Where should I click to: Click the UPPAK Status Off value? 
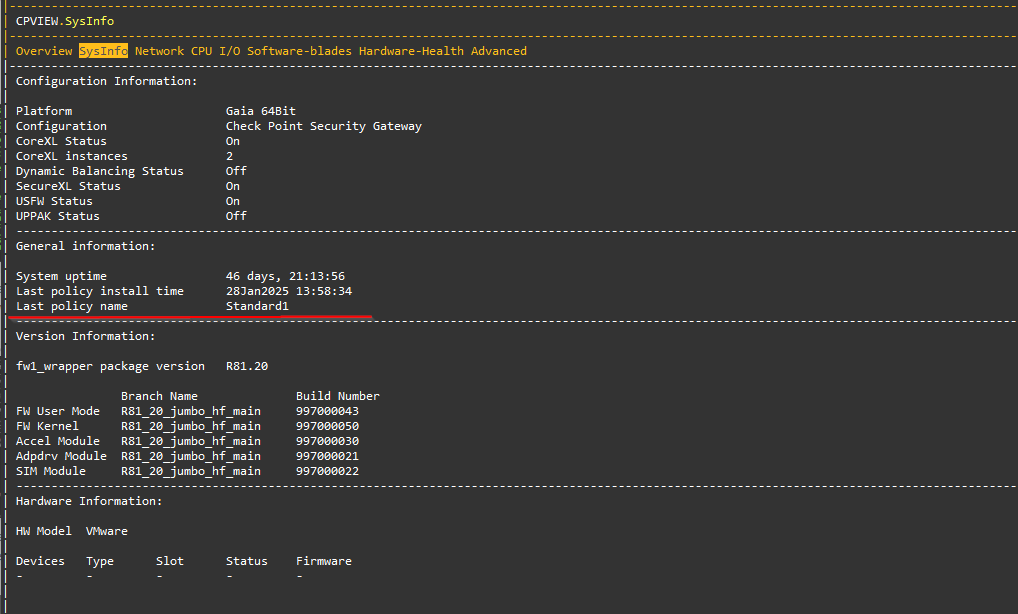pyautogui.click(x=235, y=215)
